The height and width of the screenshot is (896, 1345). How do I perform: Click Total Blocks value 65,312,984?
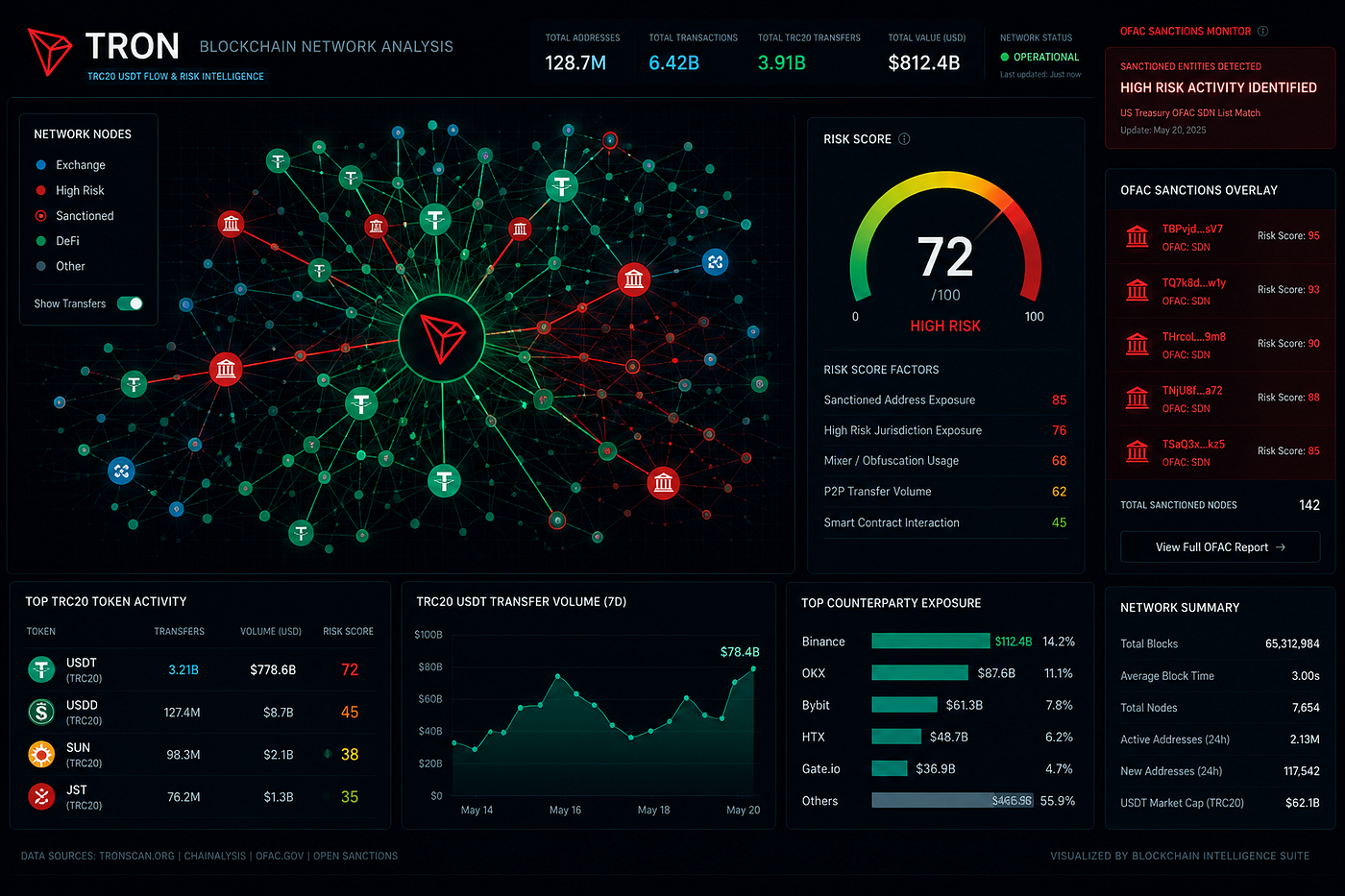tap(1292, 643)
